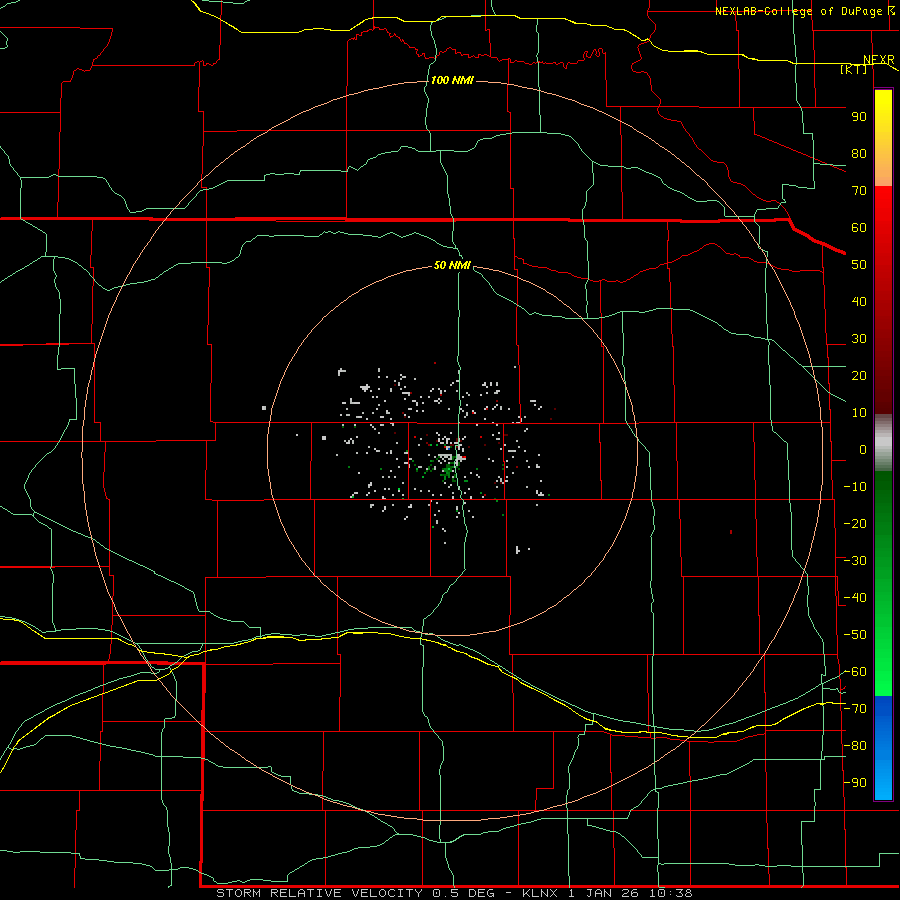Click the "-50" scale value
Viewport: 900px width, 900px height.
[855, 635]
